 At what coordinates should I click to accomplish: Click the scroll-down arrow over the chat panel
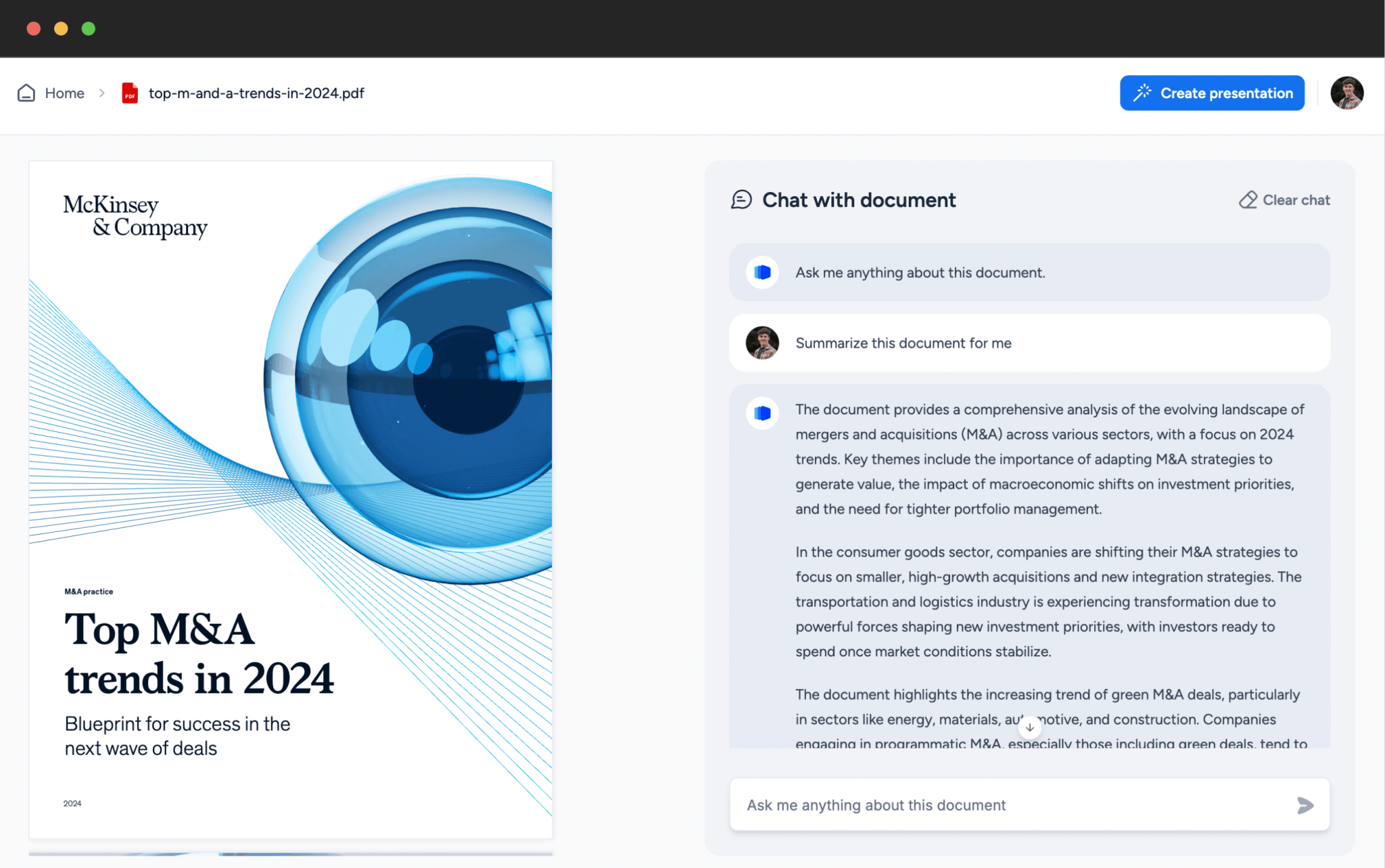click(1029, 728)
